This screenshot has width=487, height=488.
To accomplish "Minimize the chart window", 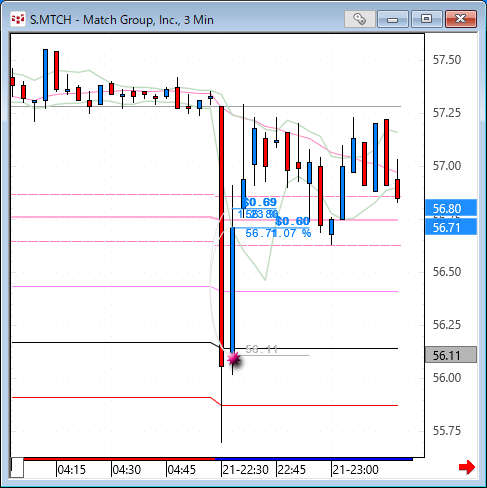I will pyautogui.click(x=393, y=19).
